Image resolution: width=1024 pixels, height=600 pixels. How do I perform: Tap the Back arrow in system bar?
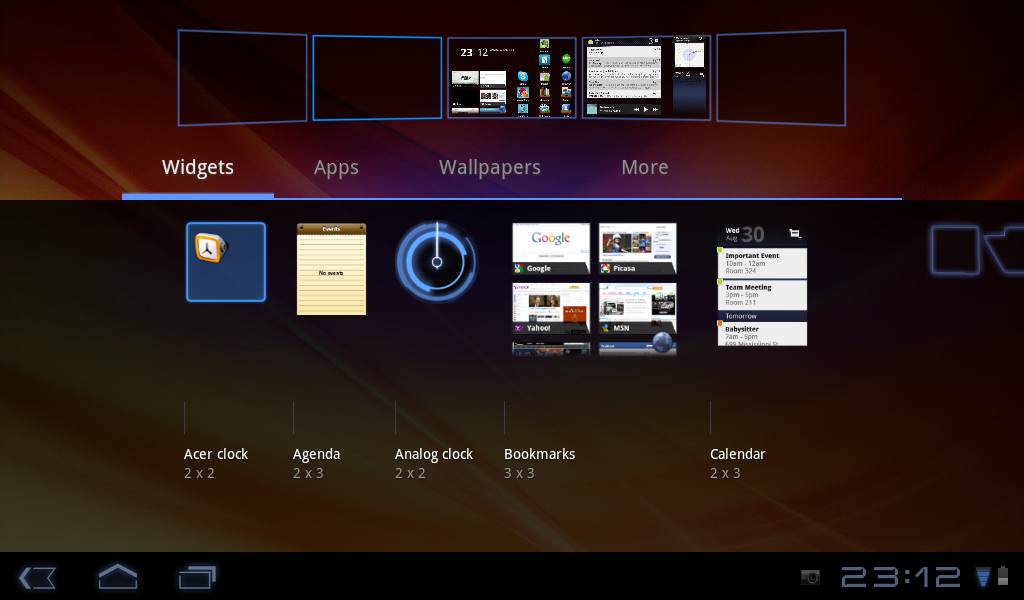coord(38,577)
